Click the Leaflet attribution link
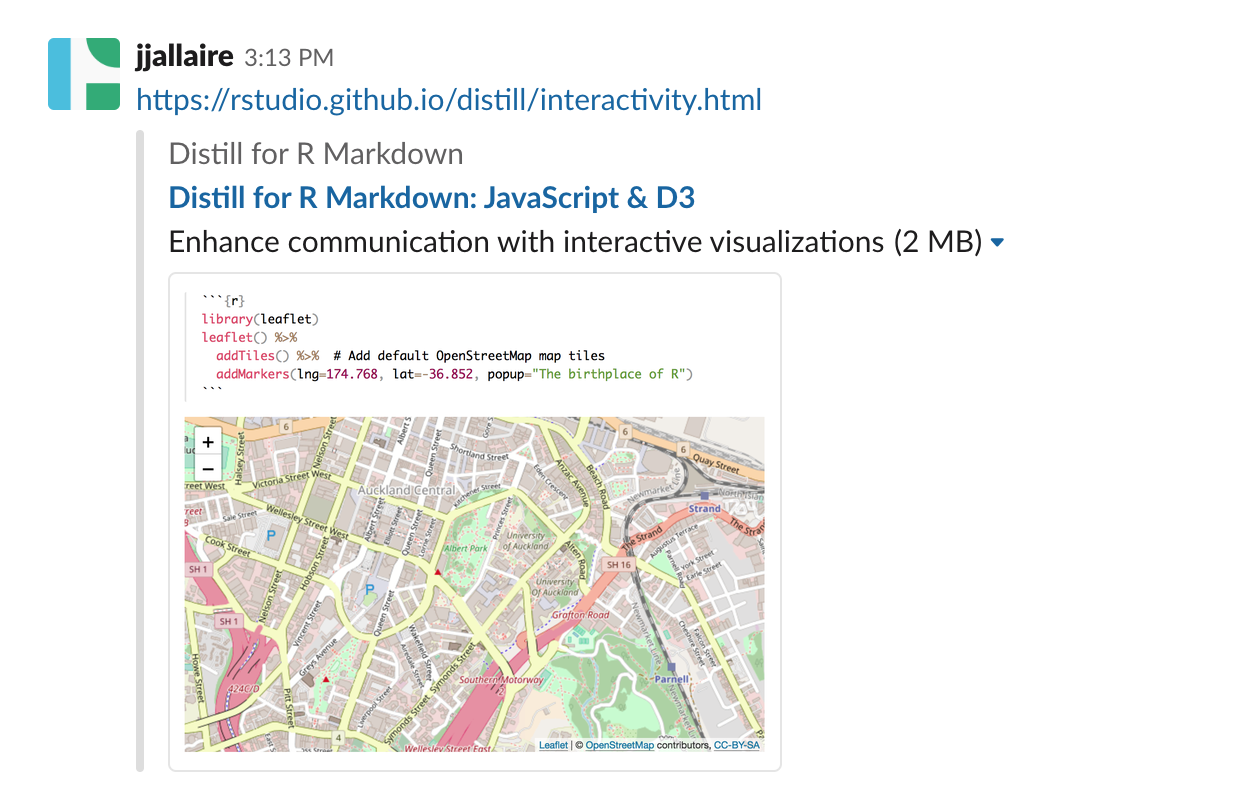The height and width of the screenshot is (806, 1256). click(553, 745)
